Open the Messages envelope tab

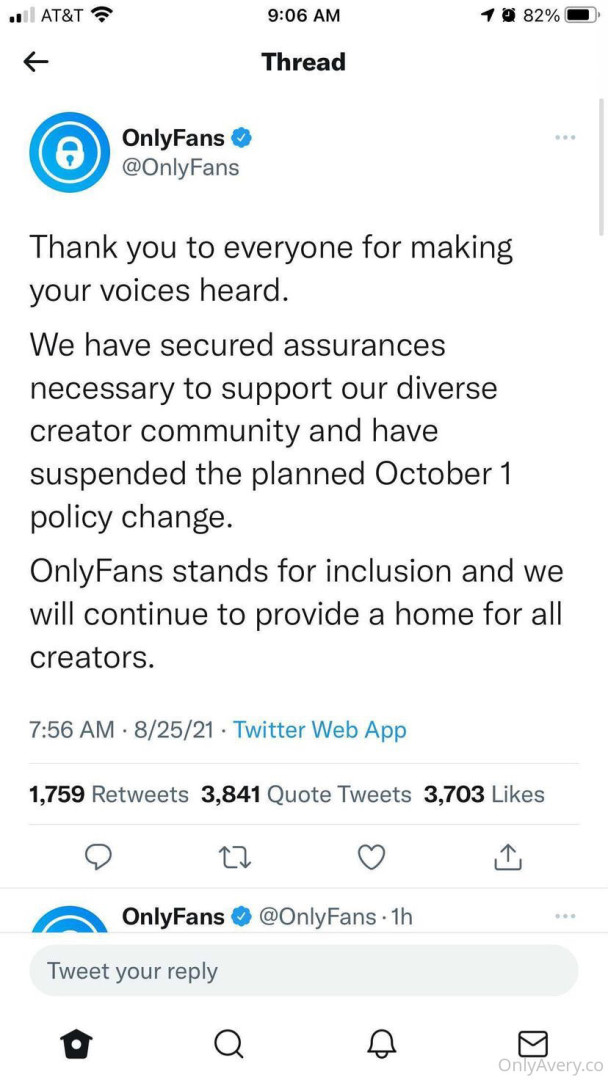(533, 1043)
